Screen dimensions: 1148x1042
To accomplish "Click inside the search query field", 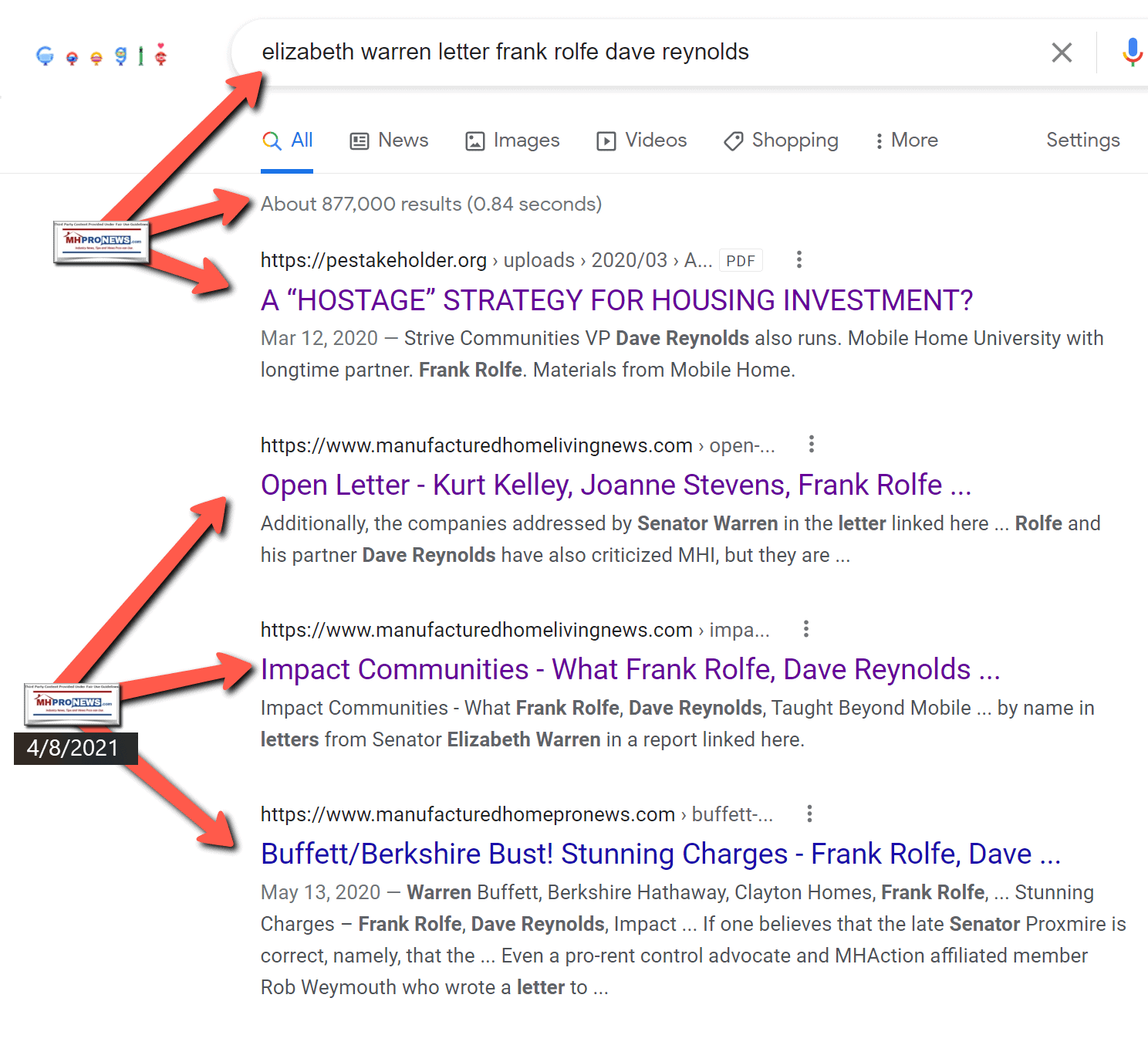I will click(x=617, y=52).
